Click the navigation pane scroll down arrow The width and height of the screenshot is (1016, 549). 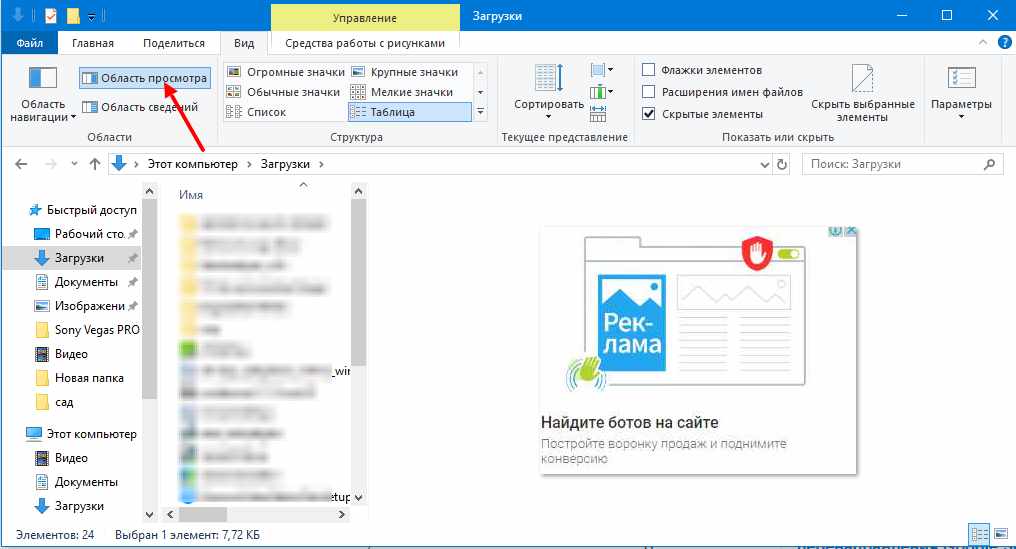tap(150, 515)
